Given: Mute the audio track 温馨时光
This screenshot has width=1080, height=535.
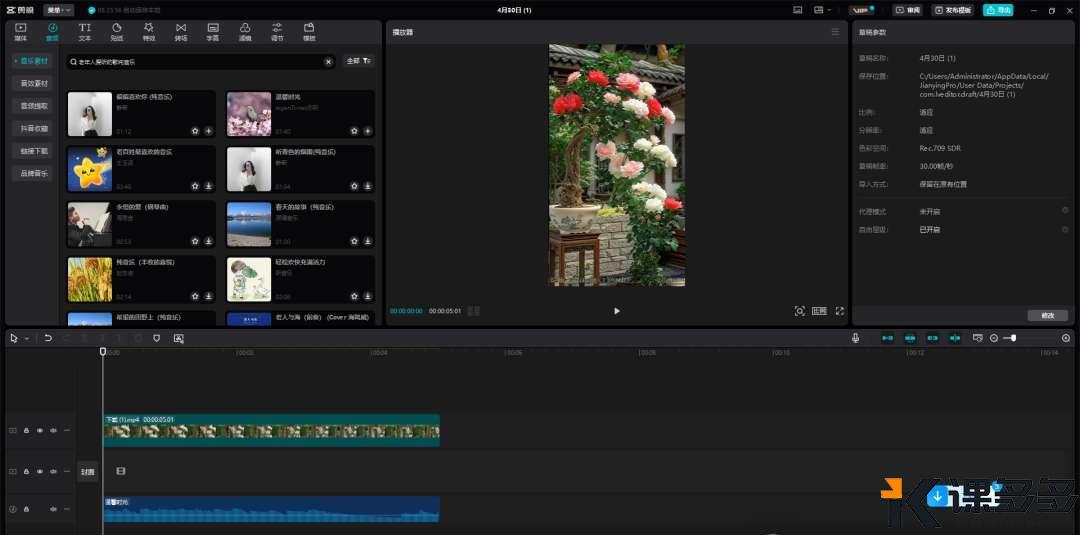Looking at the screenshot, I should (x=53, y=510).
